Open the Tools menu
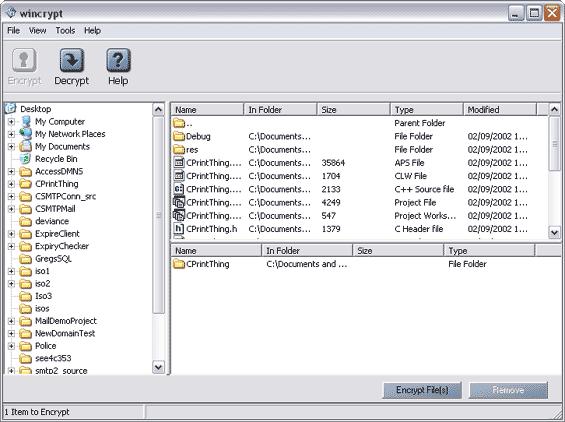 pos(65,31)
